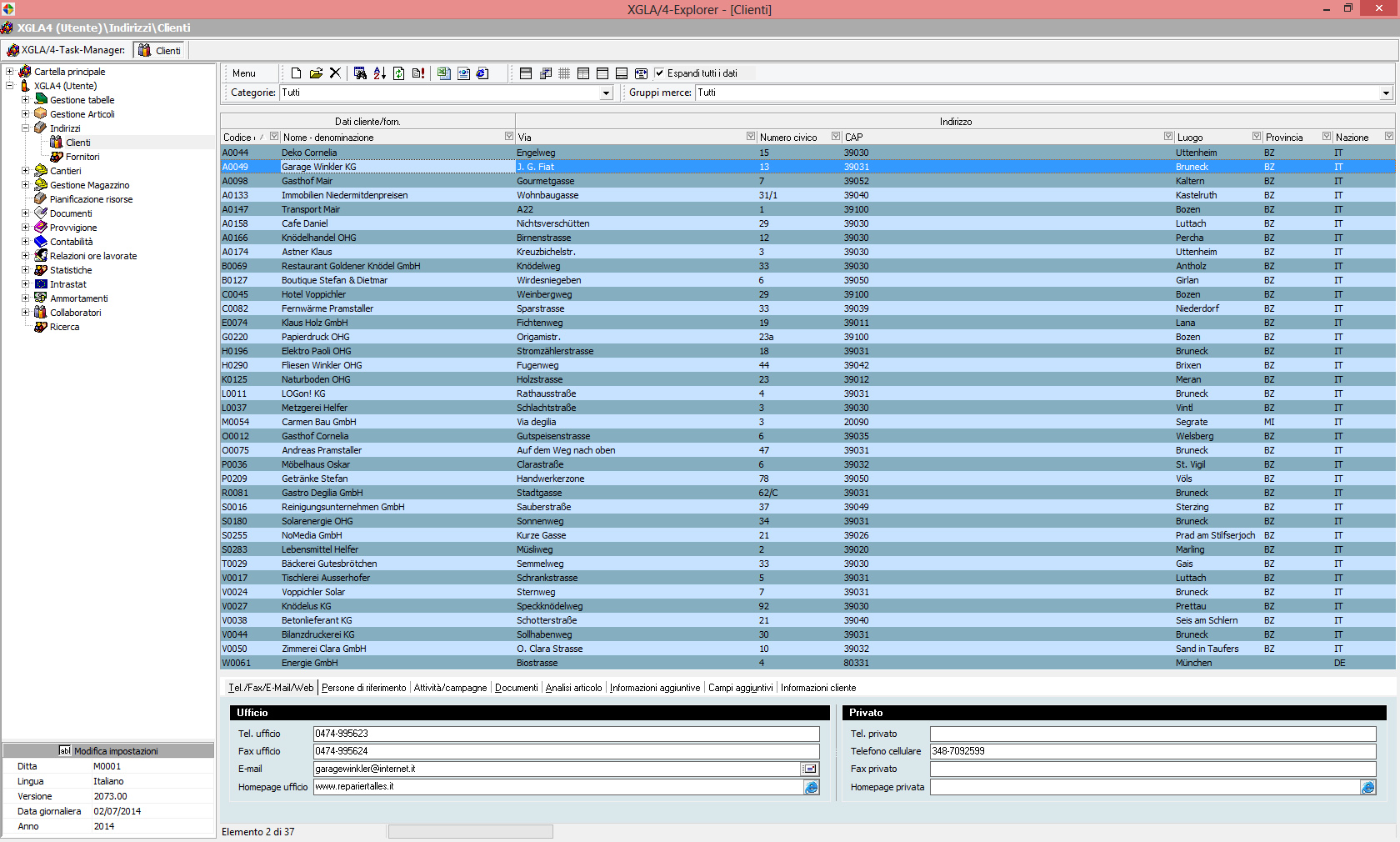Viewport: 1400px width, 842px height.
Task: Click the open folder toolbar icon
Action: (316, 73)
